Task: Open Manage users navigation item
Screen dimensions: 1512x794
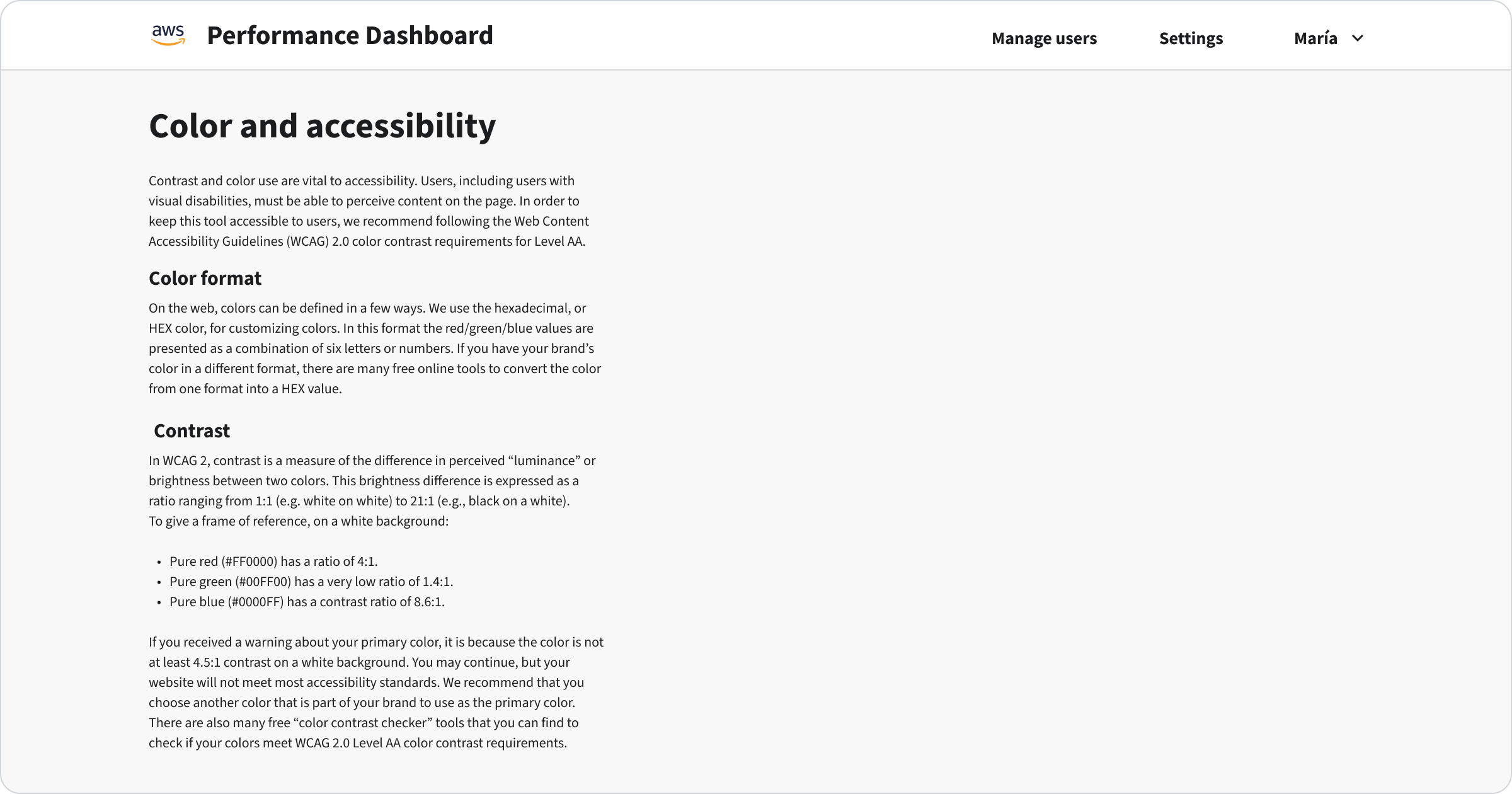Action: [x=1044, y=38]
